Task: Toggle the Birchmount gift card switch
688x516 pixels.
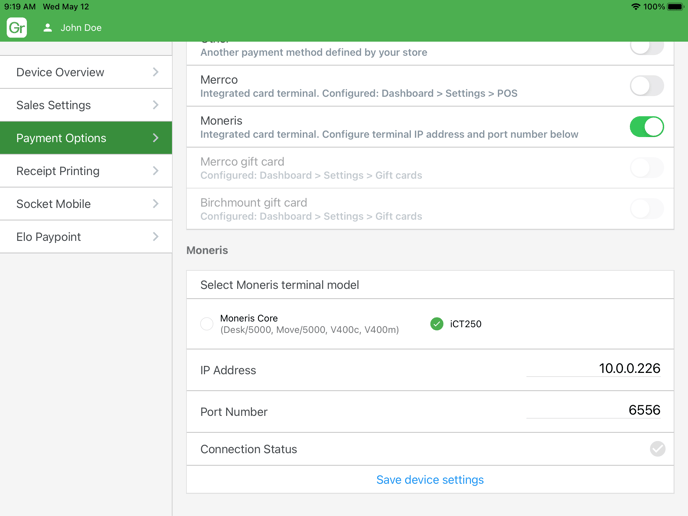Action: coord(646,209)
